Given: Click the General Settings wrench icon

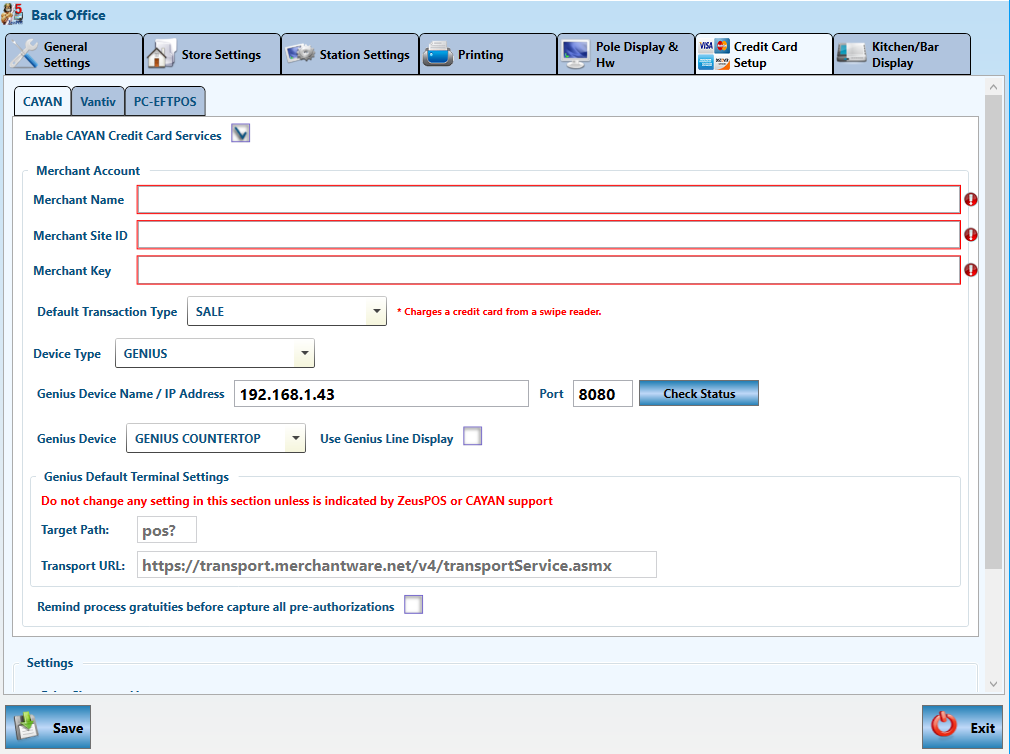Looking at the screenshot, I should coord(24,54).
